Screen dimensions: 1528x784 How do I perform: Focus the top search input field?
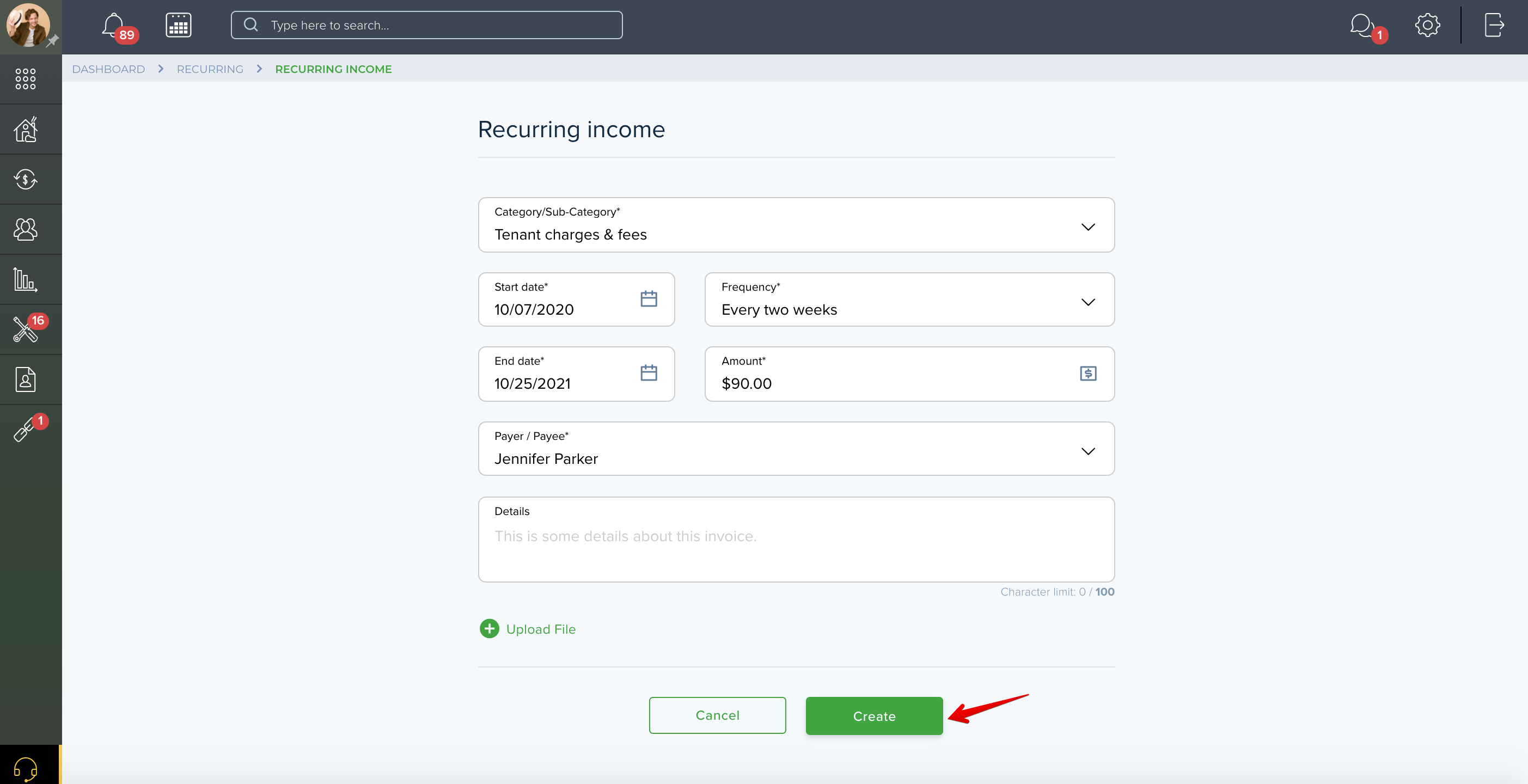point(426,25)
